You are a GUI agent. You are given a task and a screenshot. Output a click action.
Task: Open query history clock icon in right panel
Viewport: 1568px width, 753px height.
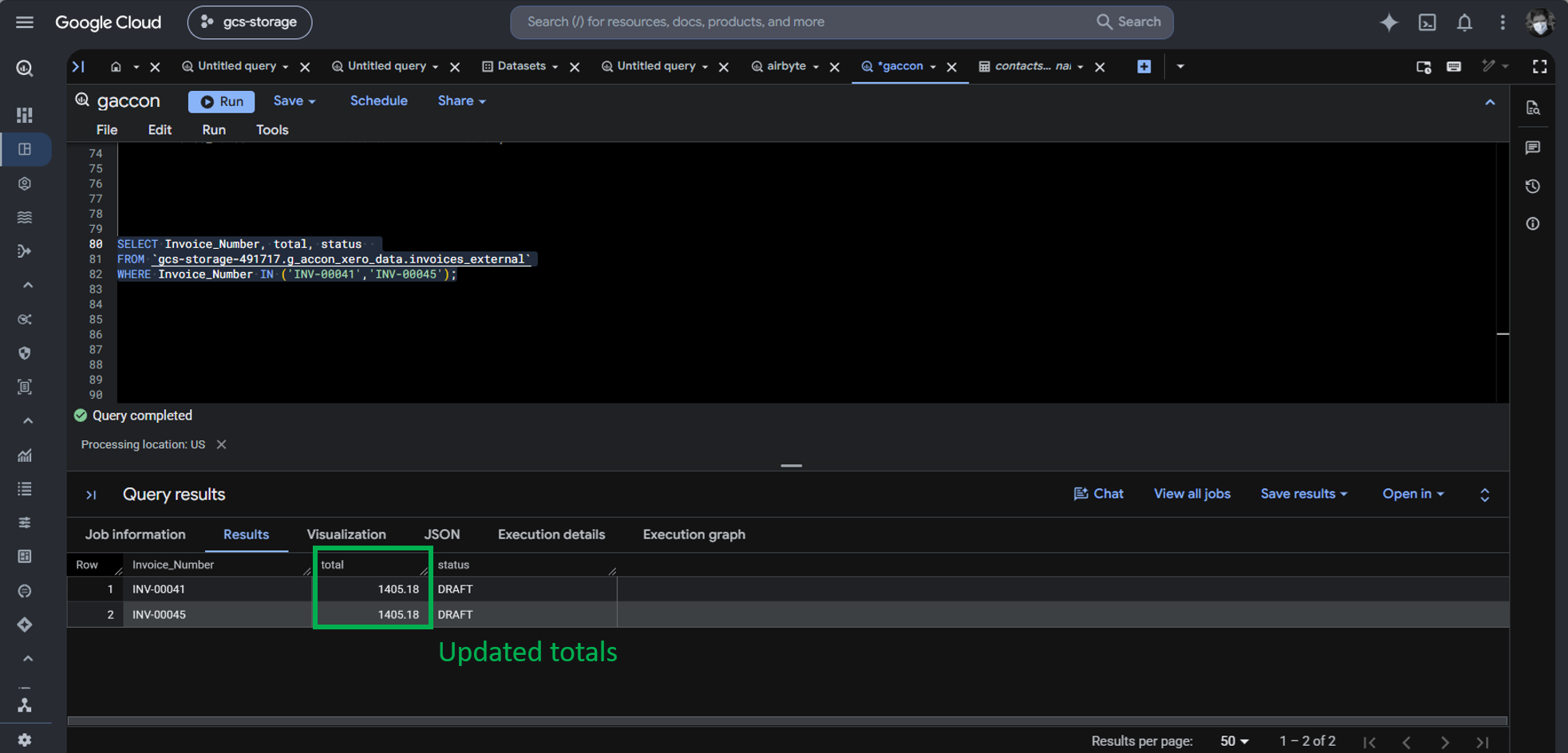click(x=1533, y=186)
